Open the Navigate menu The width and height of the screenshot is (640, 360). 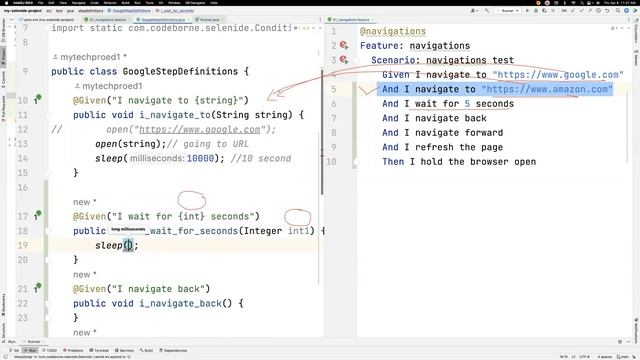click(x=78, y=3)
